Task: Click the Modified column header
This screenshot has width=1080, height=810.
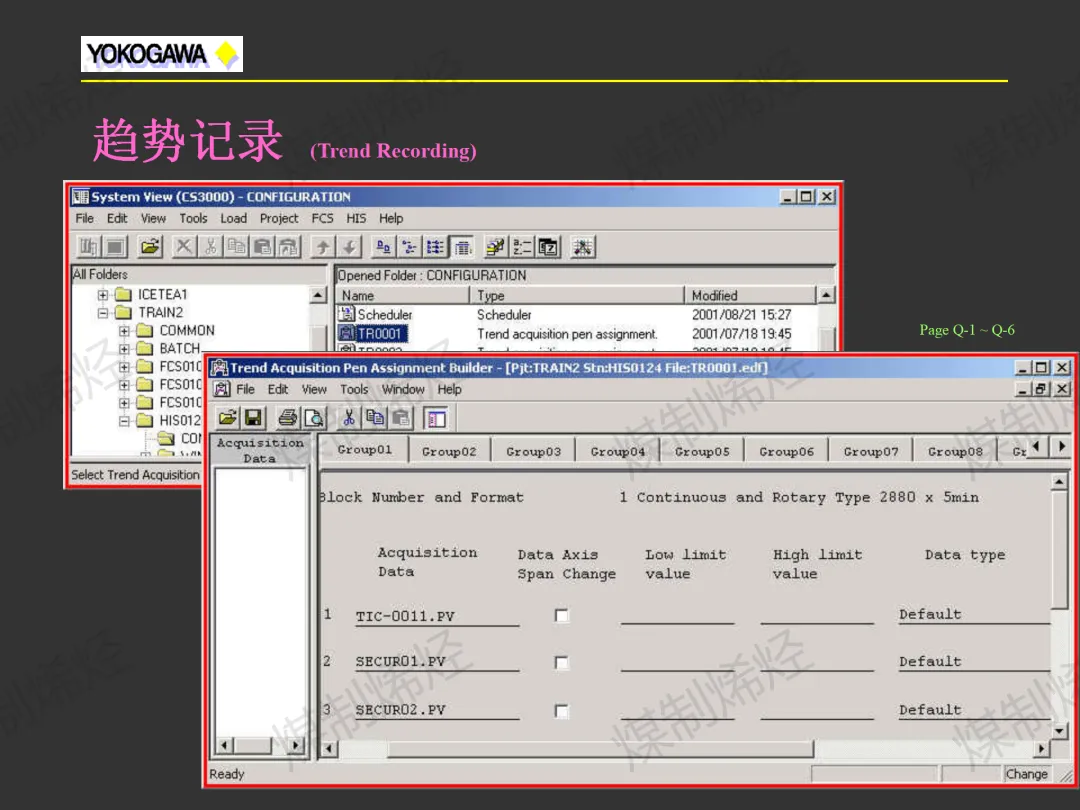Action: tap(750, 295)
